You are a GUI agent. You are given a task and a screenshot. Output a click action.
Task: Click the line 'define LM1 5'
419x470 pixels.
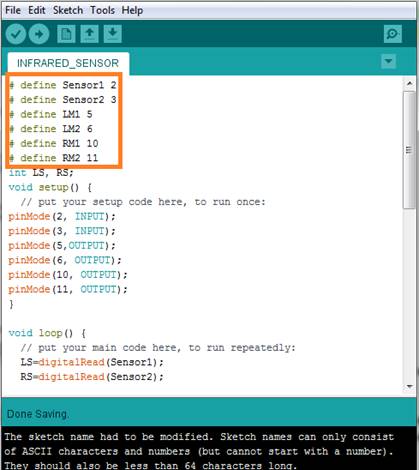(51, 114)
